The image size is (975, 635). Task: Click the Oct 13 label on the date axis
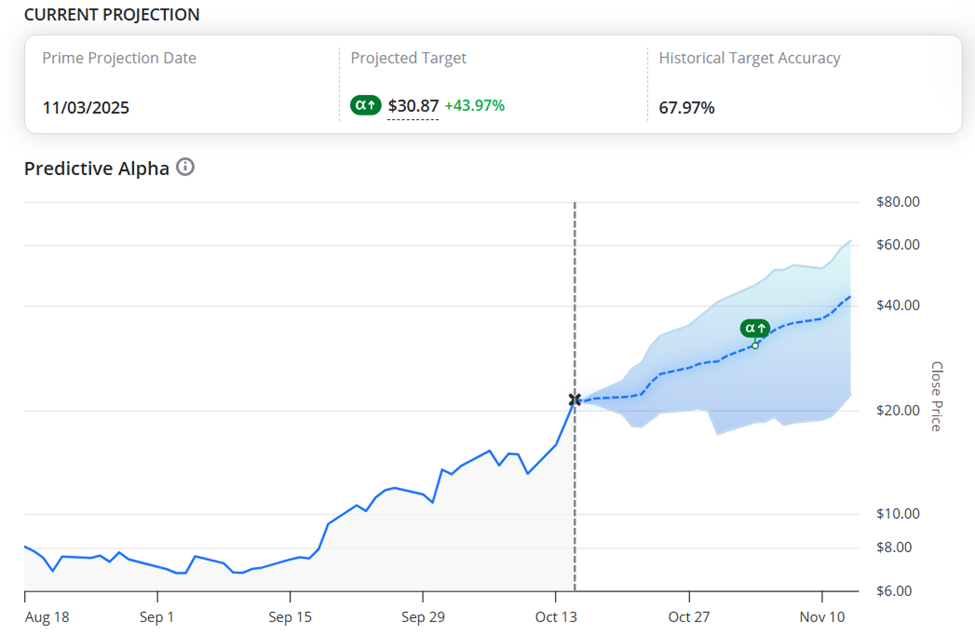(558, 617)
